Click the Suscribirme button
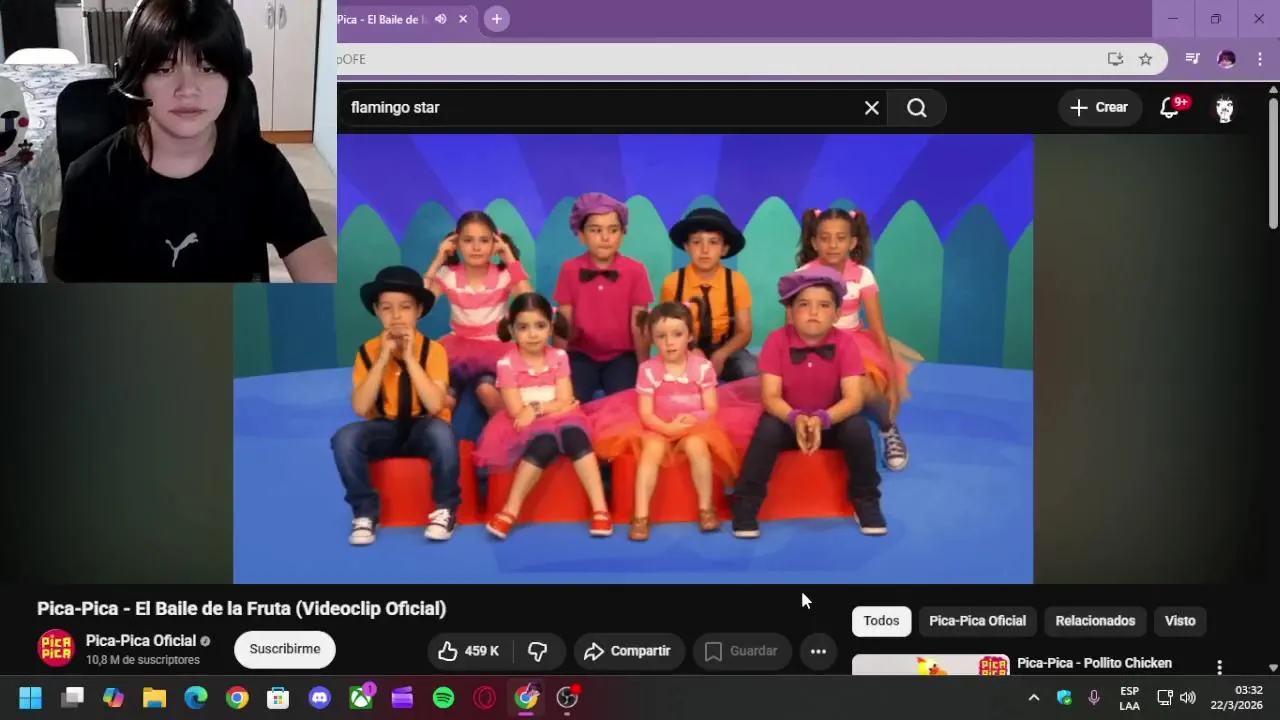This screenshot has width=1280, height=720. click(x=285, y=650)
